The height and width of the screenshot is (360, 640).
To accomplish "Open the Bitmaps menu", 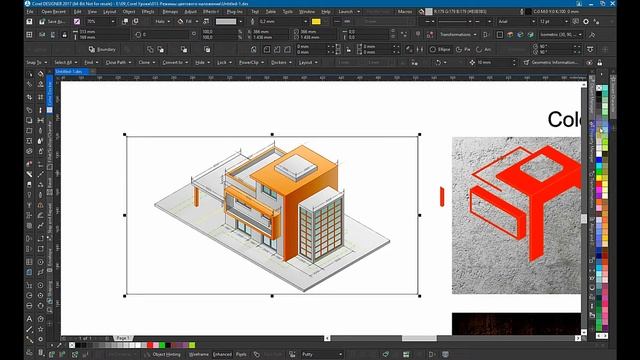I will click(170, 11).
